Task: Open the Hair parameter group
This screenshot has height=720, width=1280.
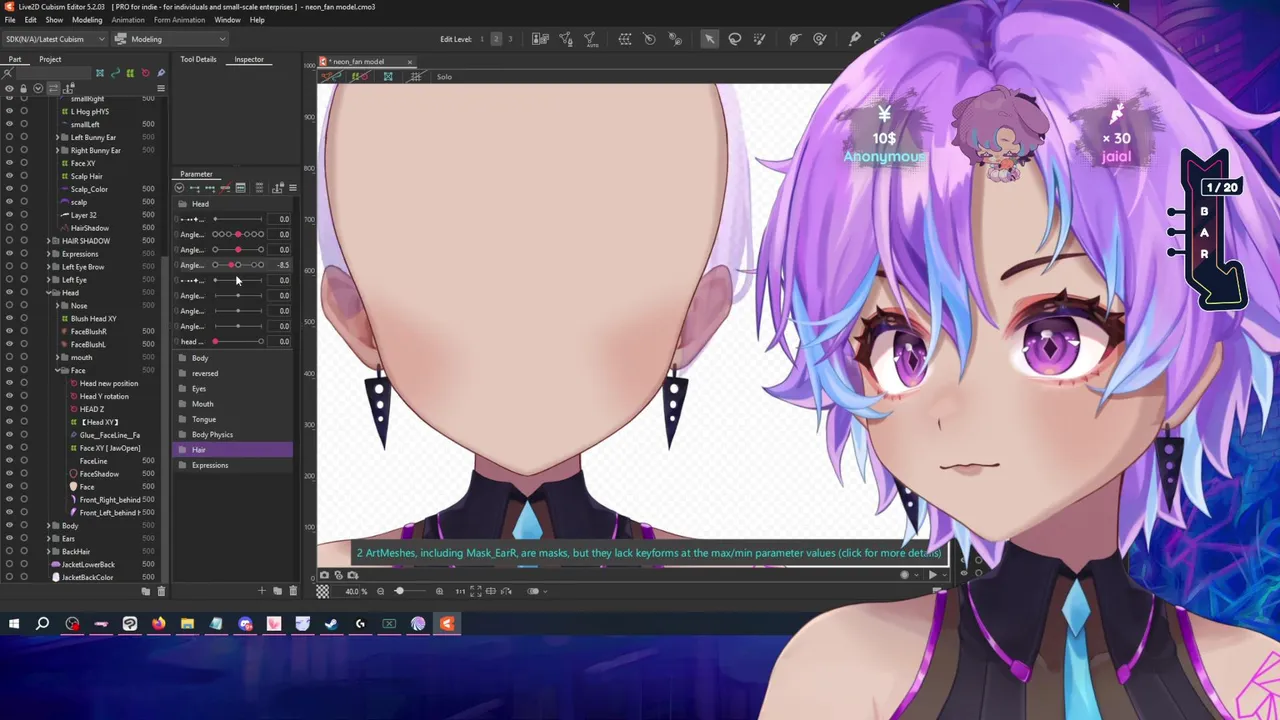Action: pyautogui.click(x=234, y=450)
